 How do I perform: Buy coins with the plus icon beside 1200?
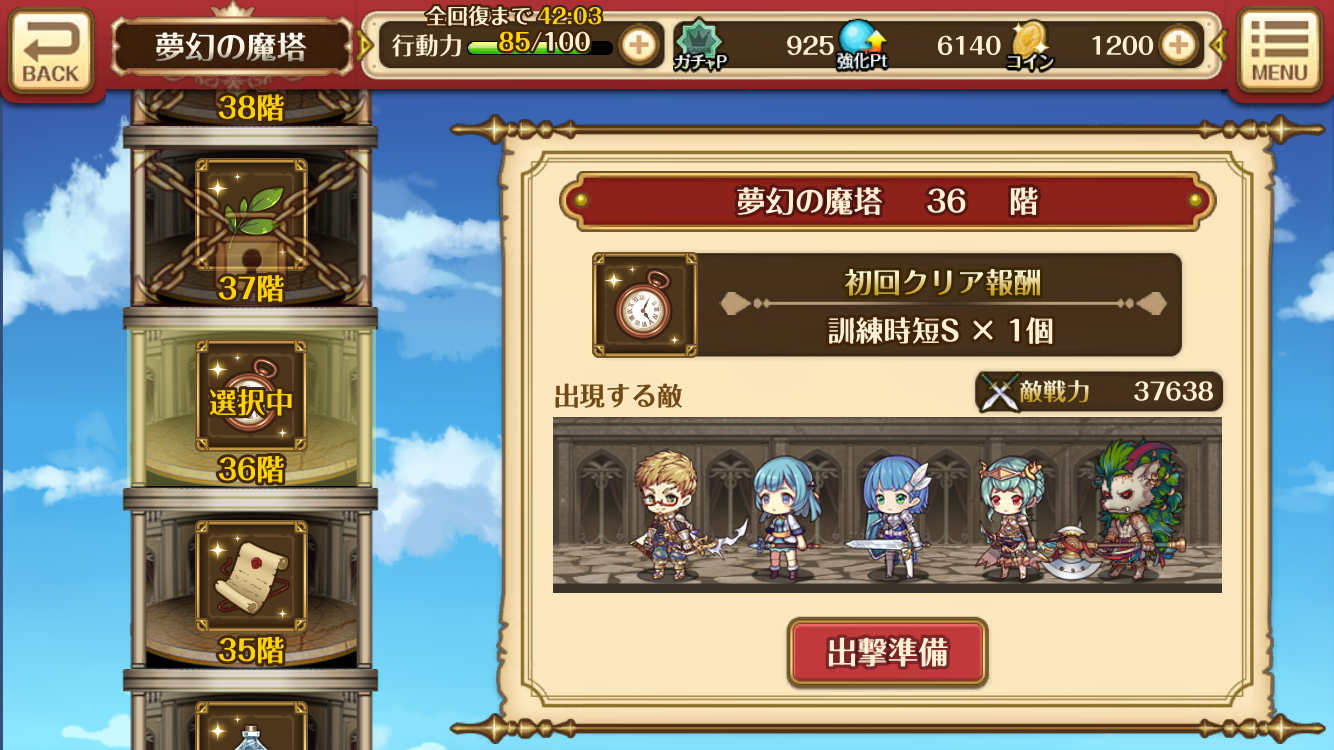click(x=1179, y=45)
